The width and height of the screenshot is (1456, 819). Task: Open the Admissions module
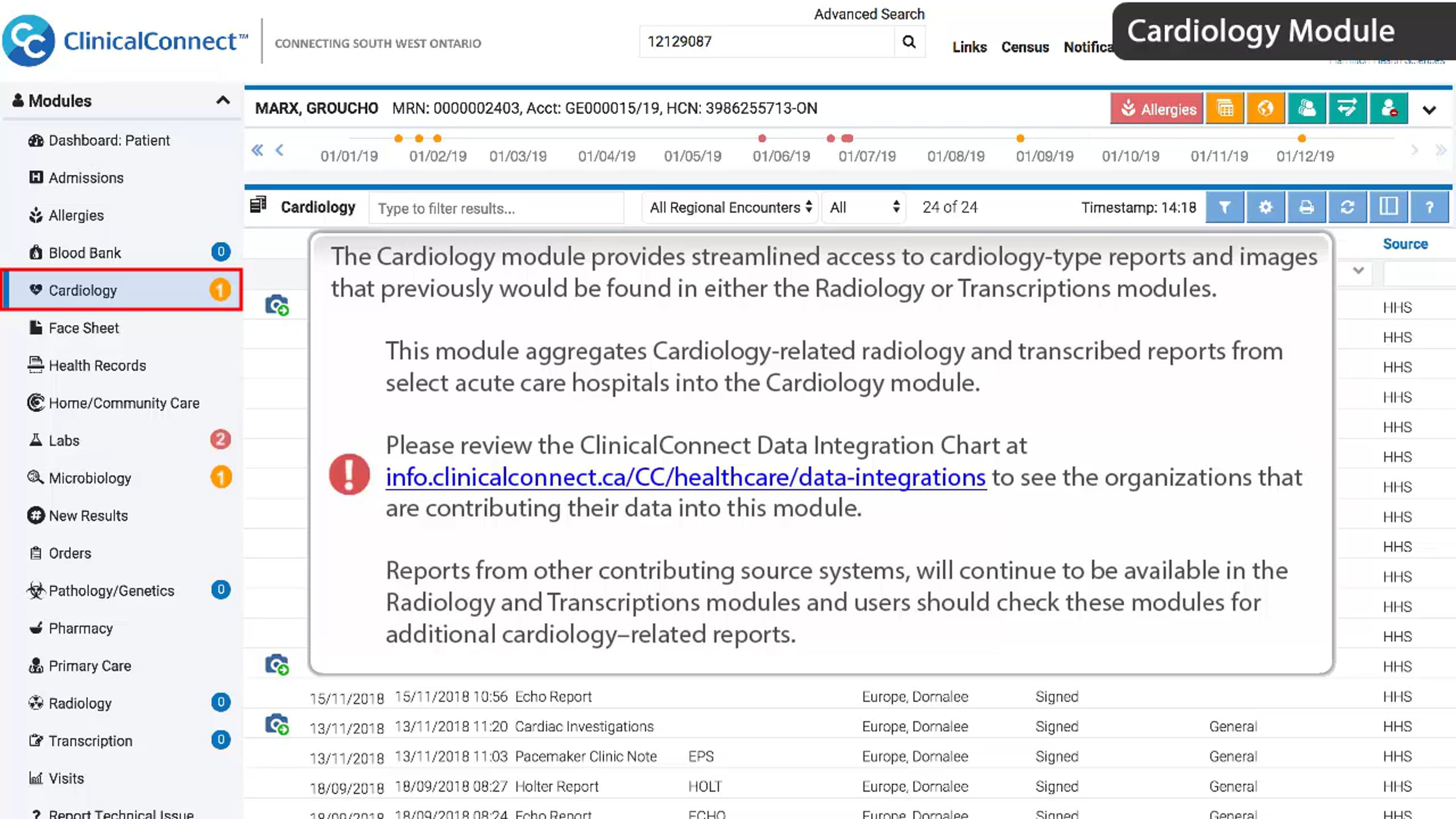(x=121, y=178)
